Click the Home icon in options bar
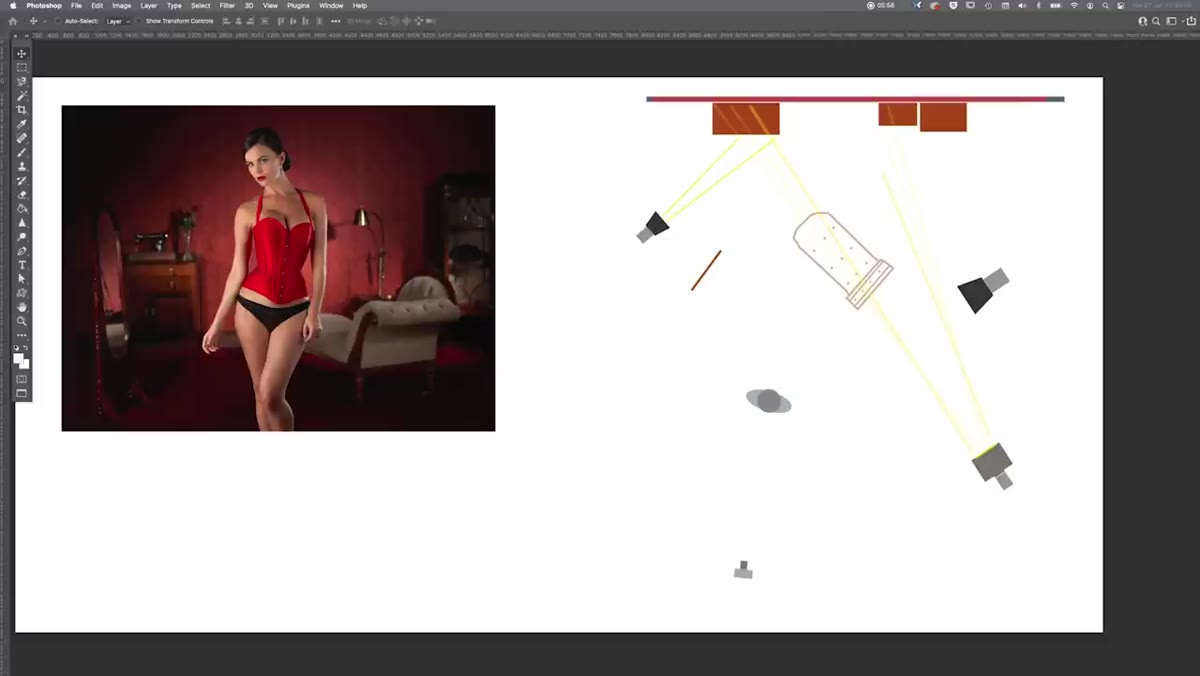Screen dimensions: 1200x676 (x=13, y=20)
